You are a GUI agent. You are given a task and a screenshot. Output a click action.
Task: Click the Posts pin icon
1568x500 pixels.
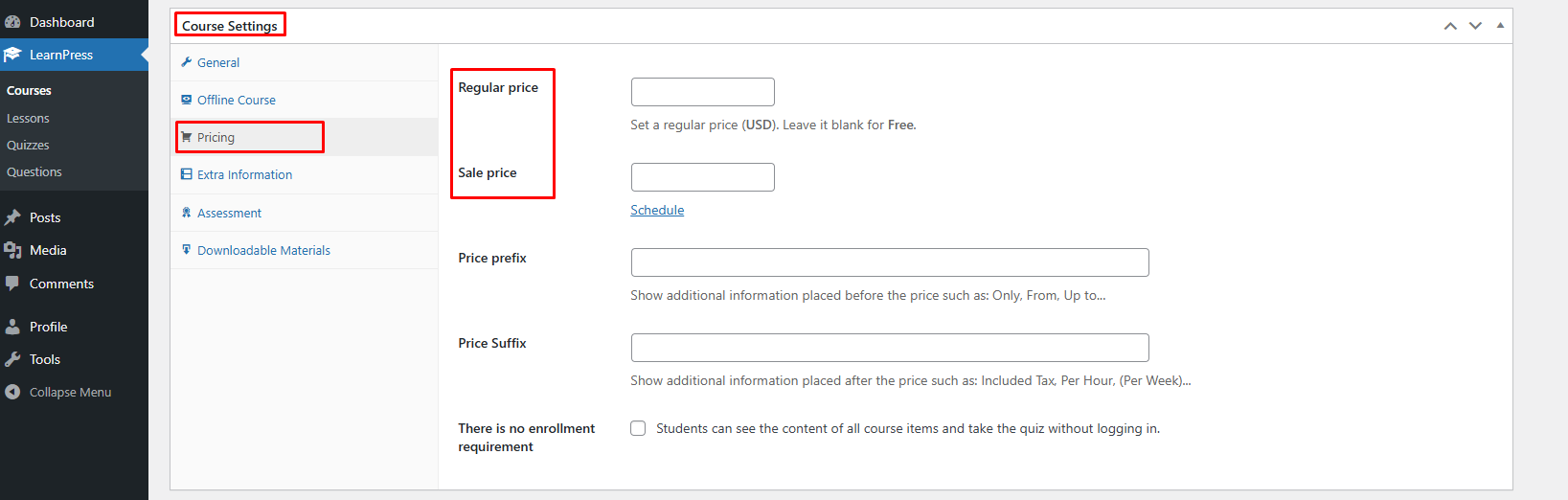point(12,217)
